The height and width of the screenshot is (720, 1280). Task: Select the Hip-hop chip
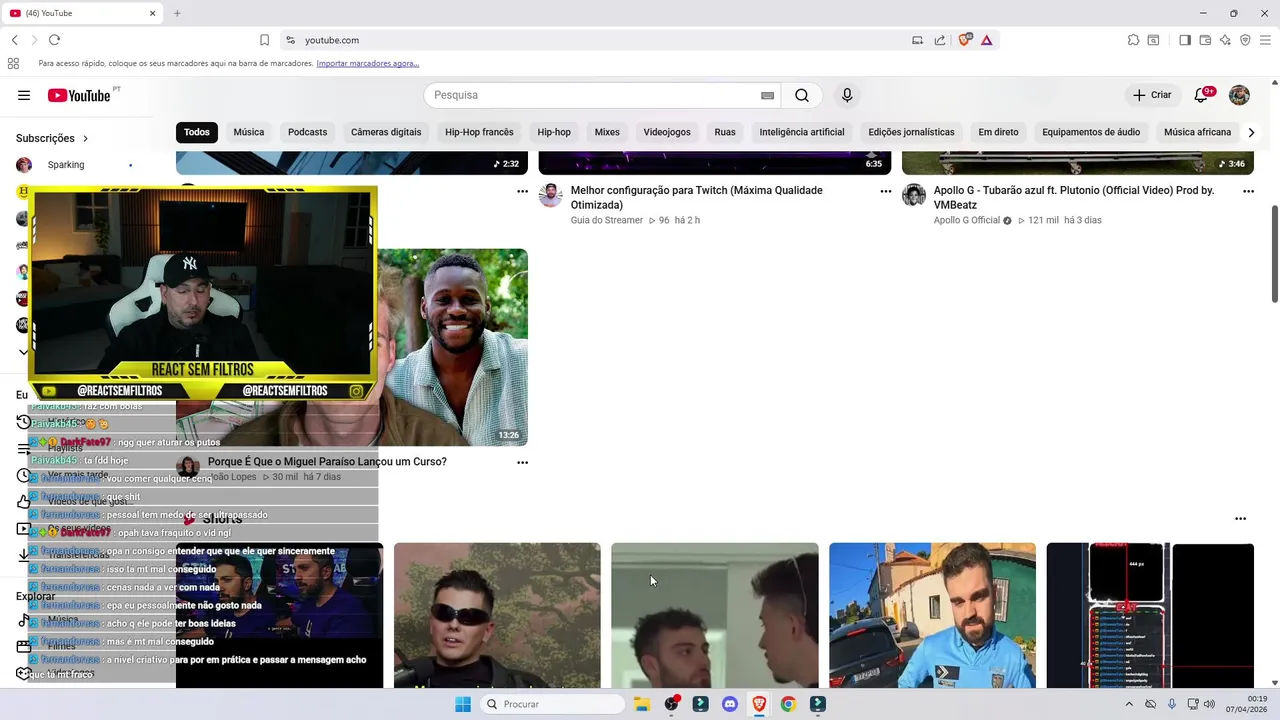(554, 132)
